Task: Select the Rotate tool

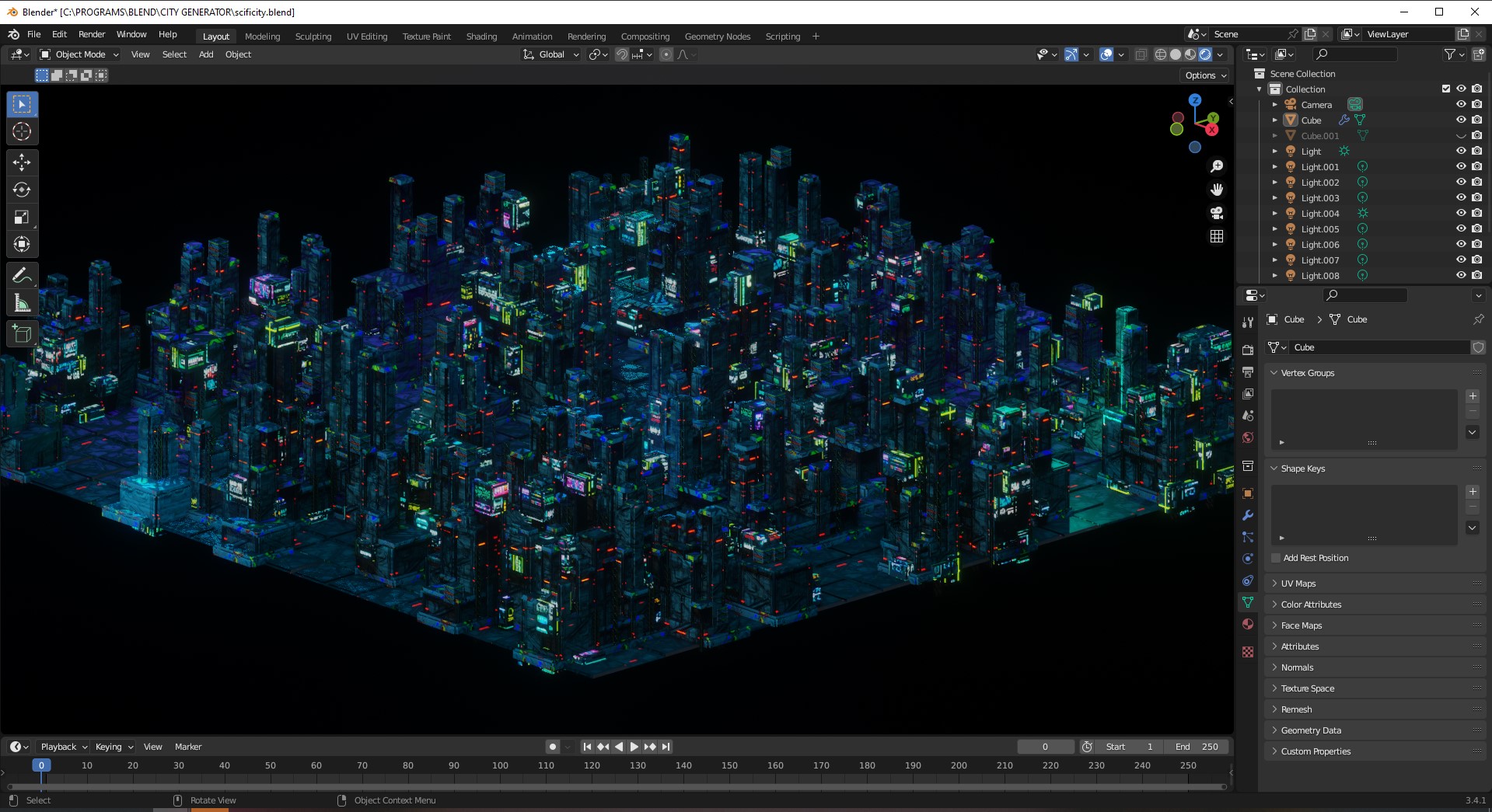Action: click(x=22, y=189)
